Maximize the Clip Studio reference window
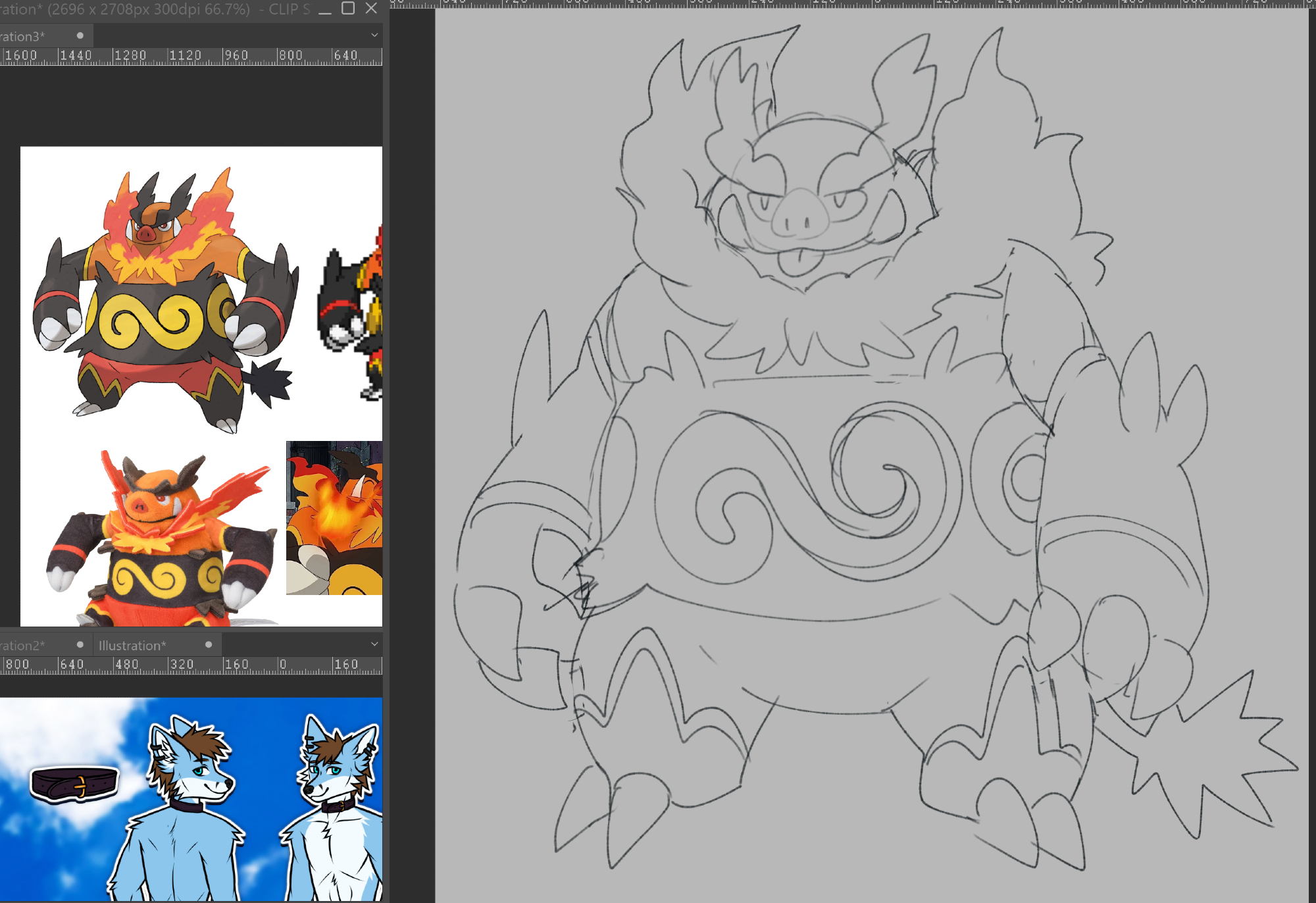 pyautogui.click(x=348, y=9)
